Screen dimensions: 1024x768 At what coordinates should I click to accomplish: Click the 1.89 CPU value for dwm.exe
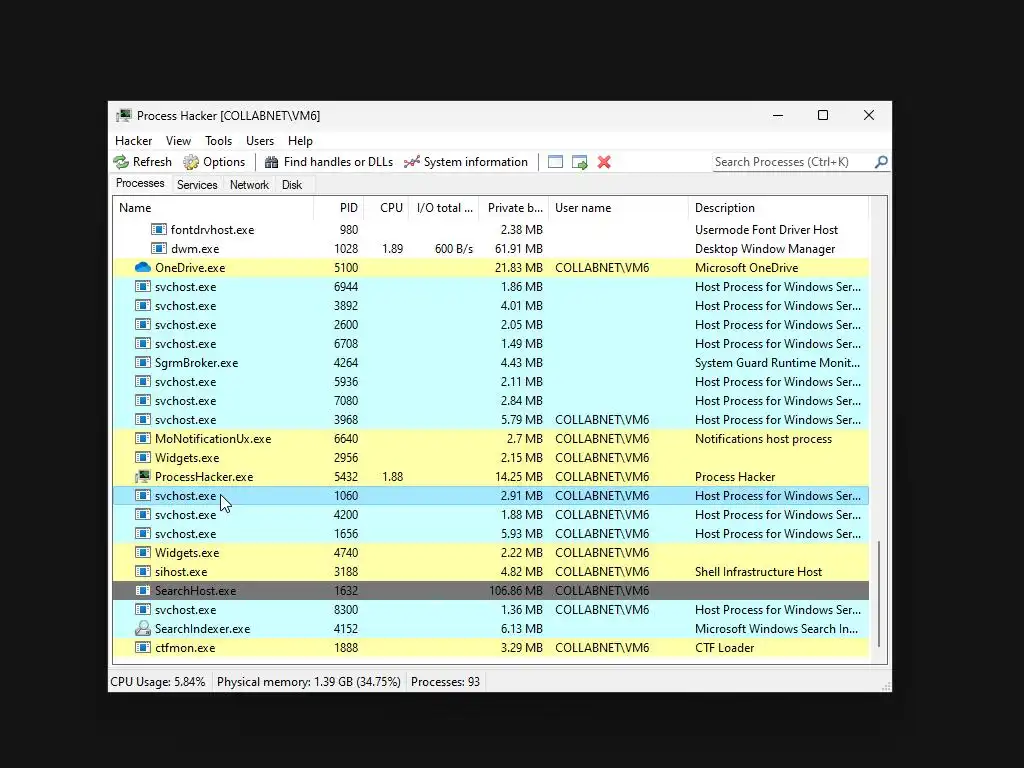point(392,249)
